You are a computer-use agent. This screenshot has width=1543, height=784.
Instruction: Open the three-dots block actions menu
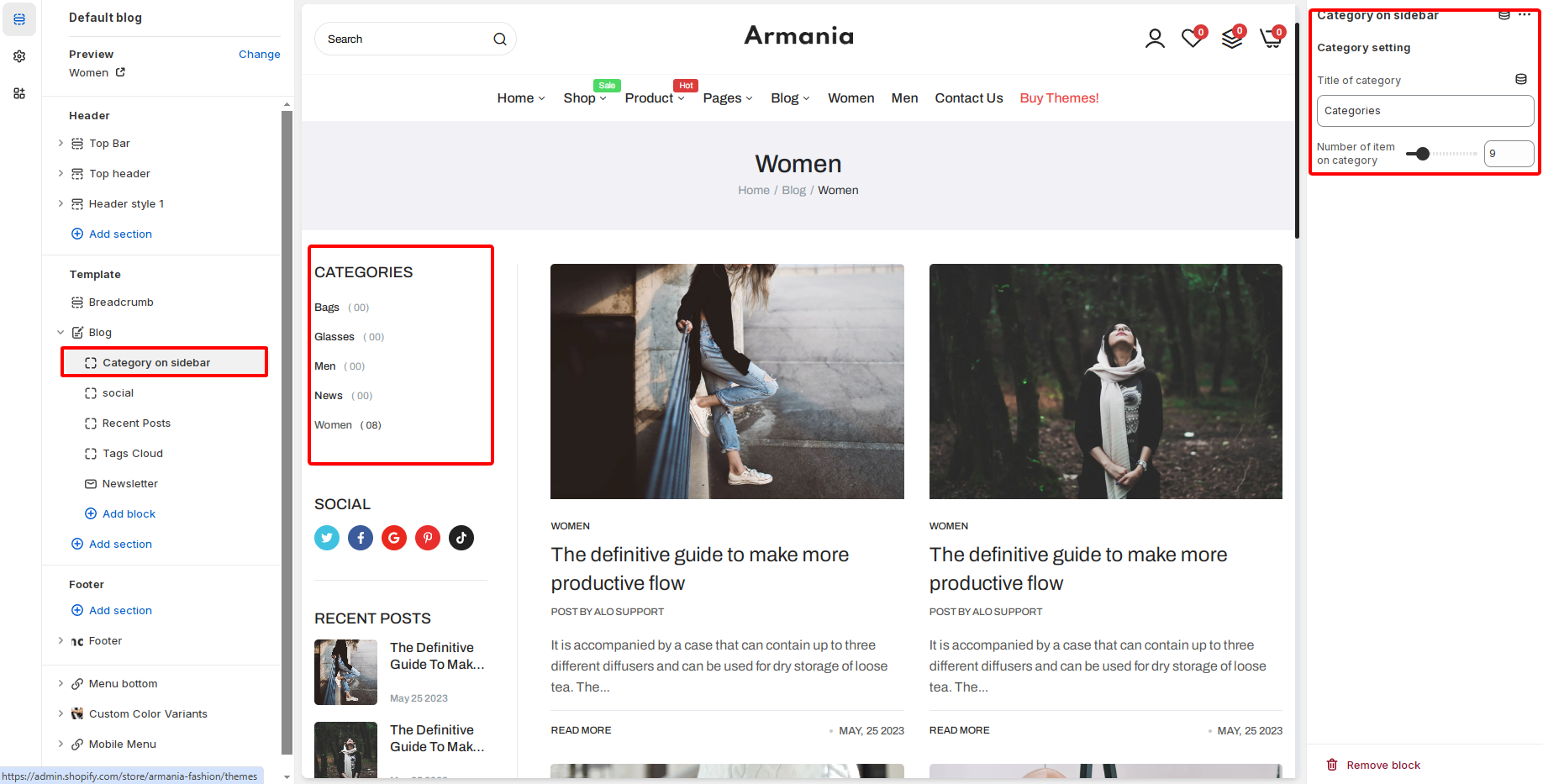click(1525, 15)
